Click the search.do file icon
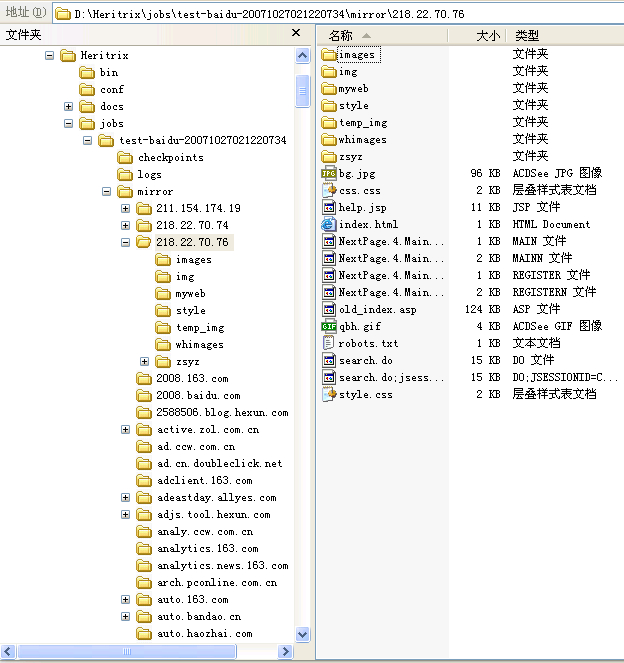 tap(329, 360)
